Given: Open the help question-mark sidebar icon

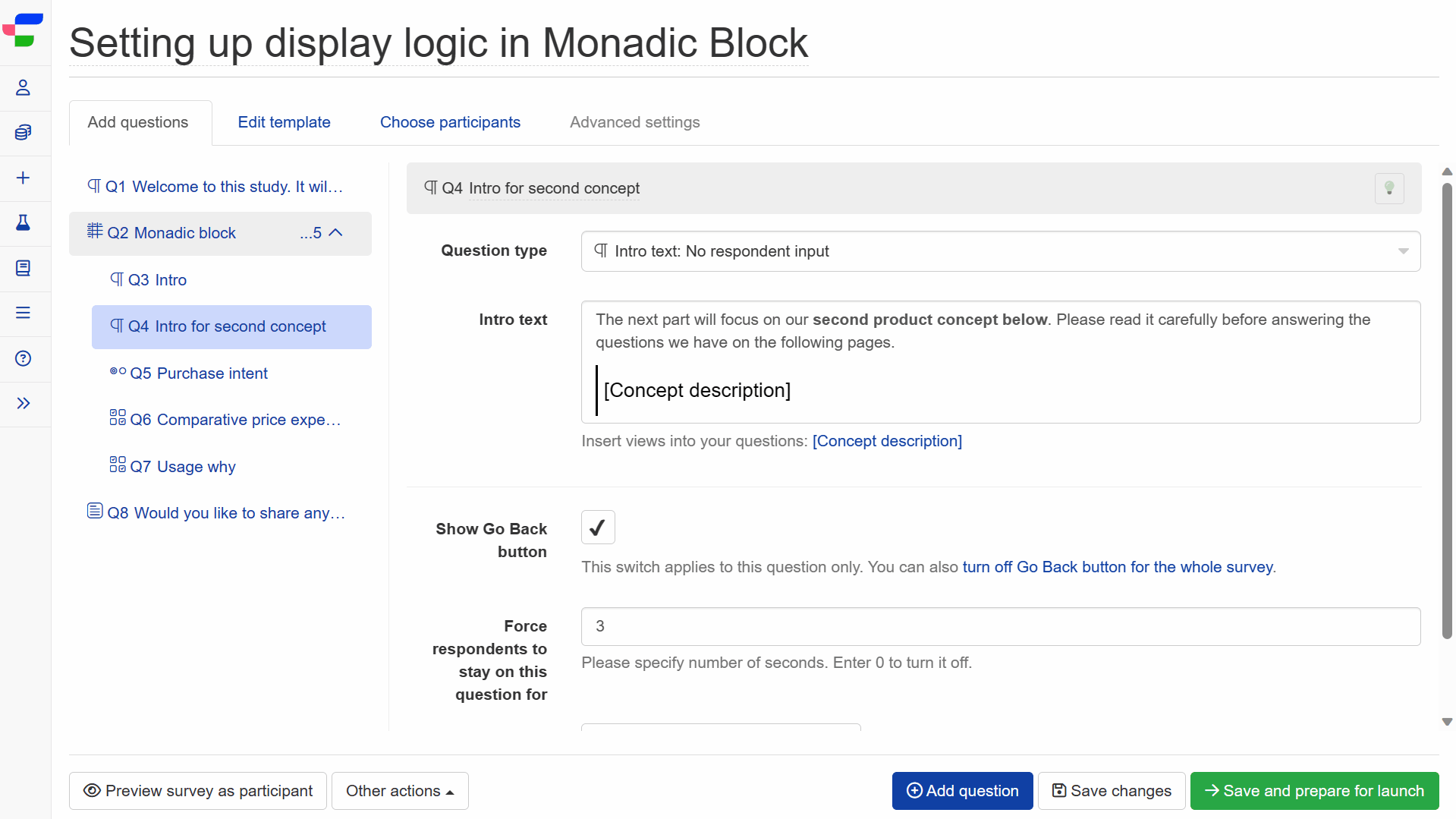Looking at the screenshot, I should (23, 358).
